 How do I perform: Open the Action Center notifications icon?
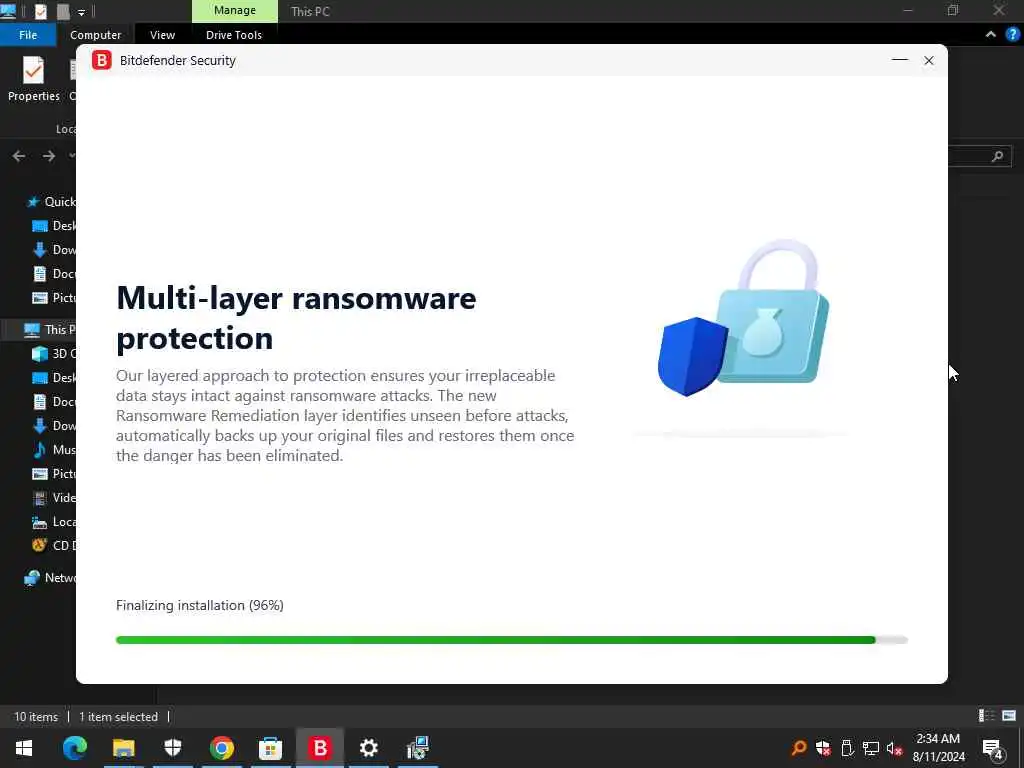(x=993, y=748)
